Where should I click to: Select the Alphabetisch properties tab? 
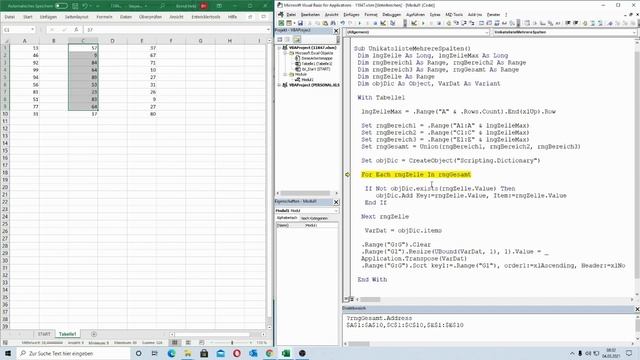(287, 218)
